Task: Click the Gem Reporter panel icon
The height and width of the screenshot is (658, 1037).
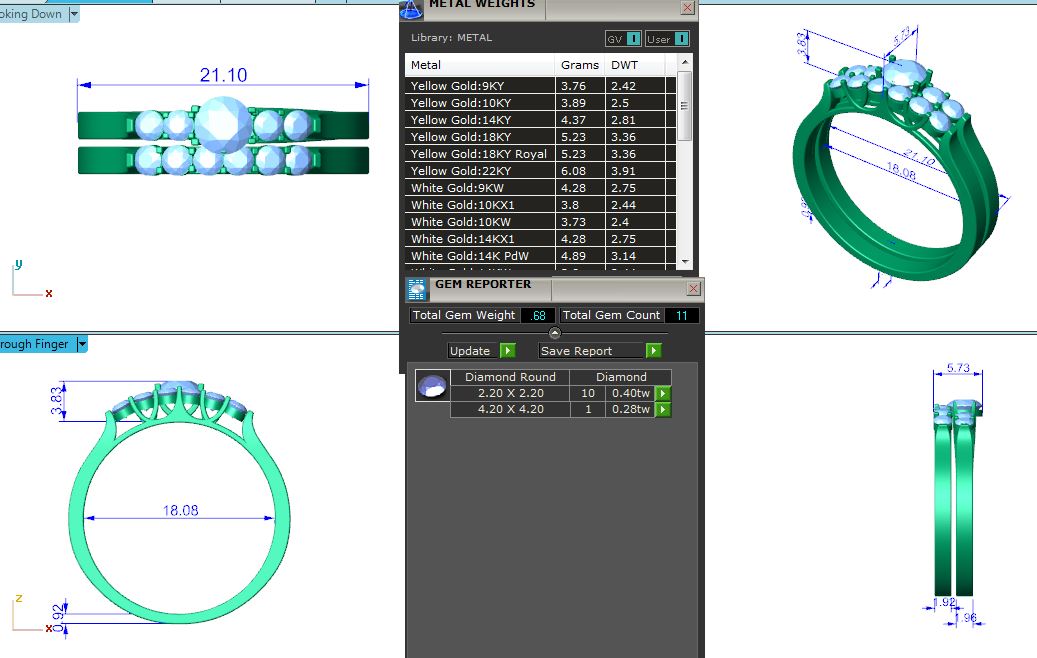Action: point(416,290)
